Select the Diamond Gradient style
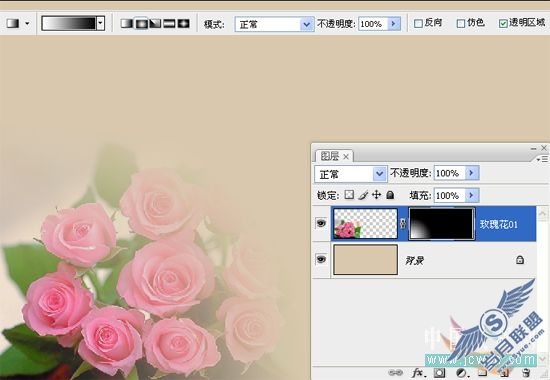This screenshot has width=550, height=380. coord(183,24)
